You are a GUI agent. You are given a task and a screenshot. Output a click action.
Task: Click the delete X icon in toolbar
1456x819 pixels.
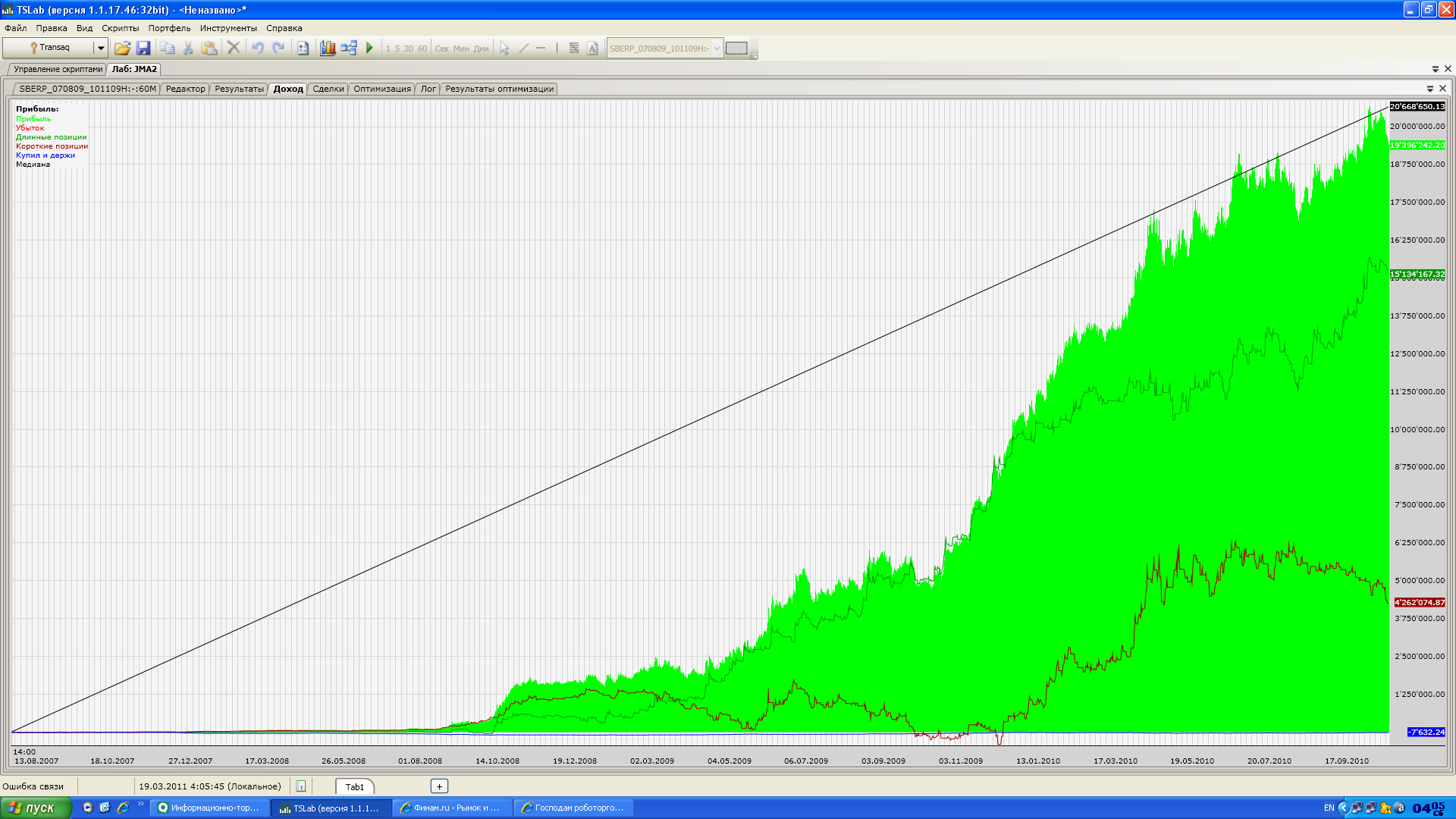234,48
